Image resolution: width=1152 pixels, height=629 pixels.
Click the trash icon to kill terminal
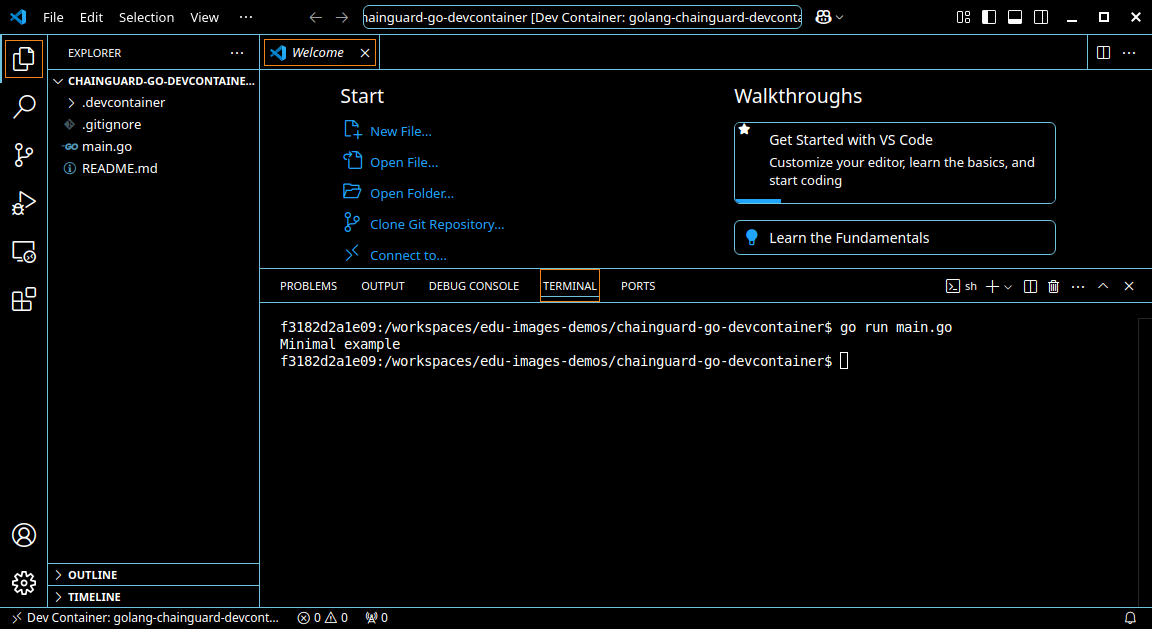[x=1053, y=286]
